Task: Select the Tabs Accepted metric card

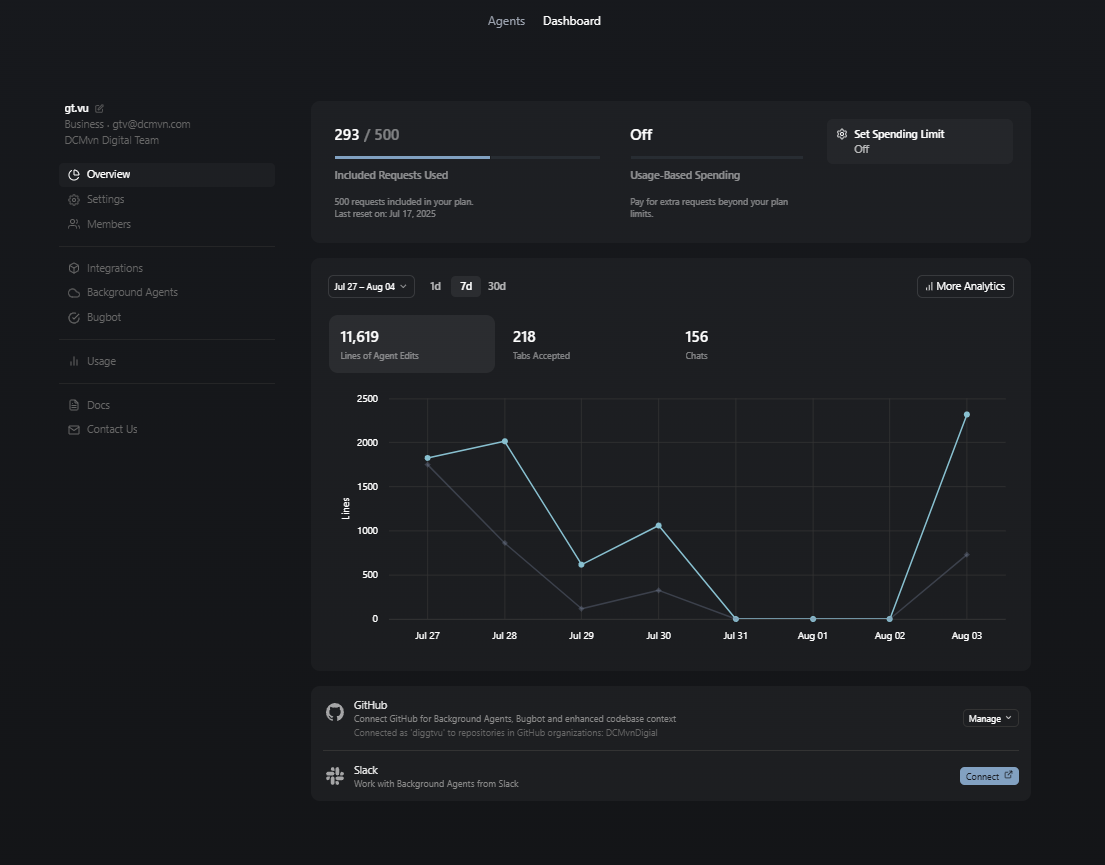Action: [580, 344]
